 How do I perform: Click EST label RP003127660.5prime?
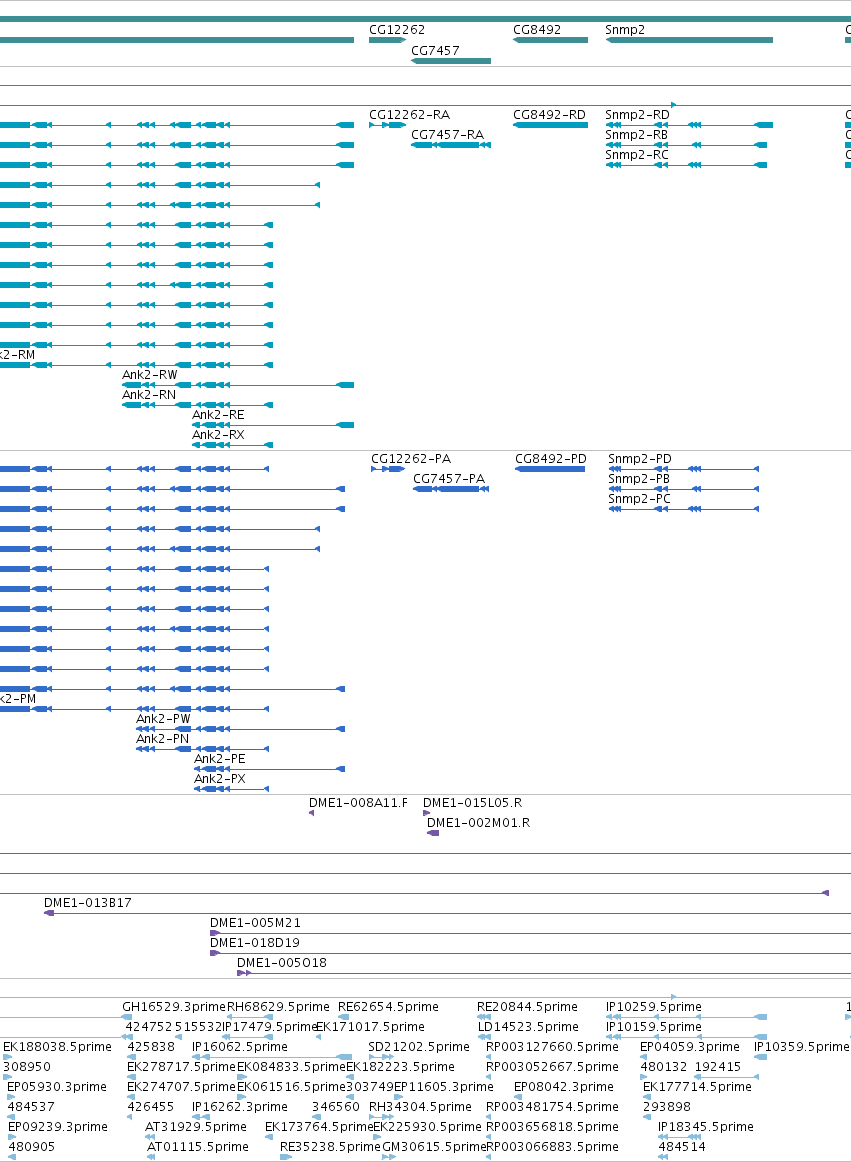coord(552,1047)
